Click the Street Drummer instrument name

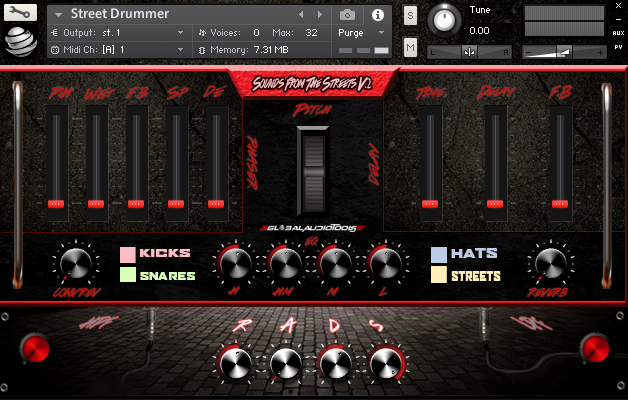(x=120, y=14)
